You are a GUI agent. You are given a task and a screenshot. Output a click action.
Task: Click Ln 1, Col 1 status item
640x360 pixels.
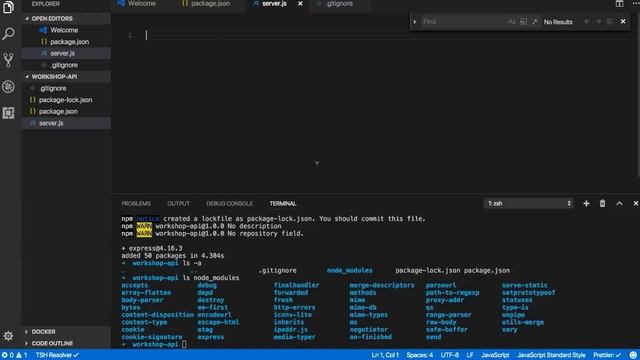pyautogui.click(x=385, y=355)
